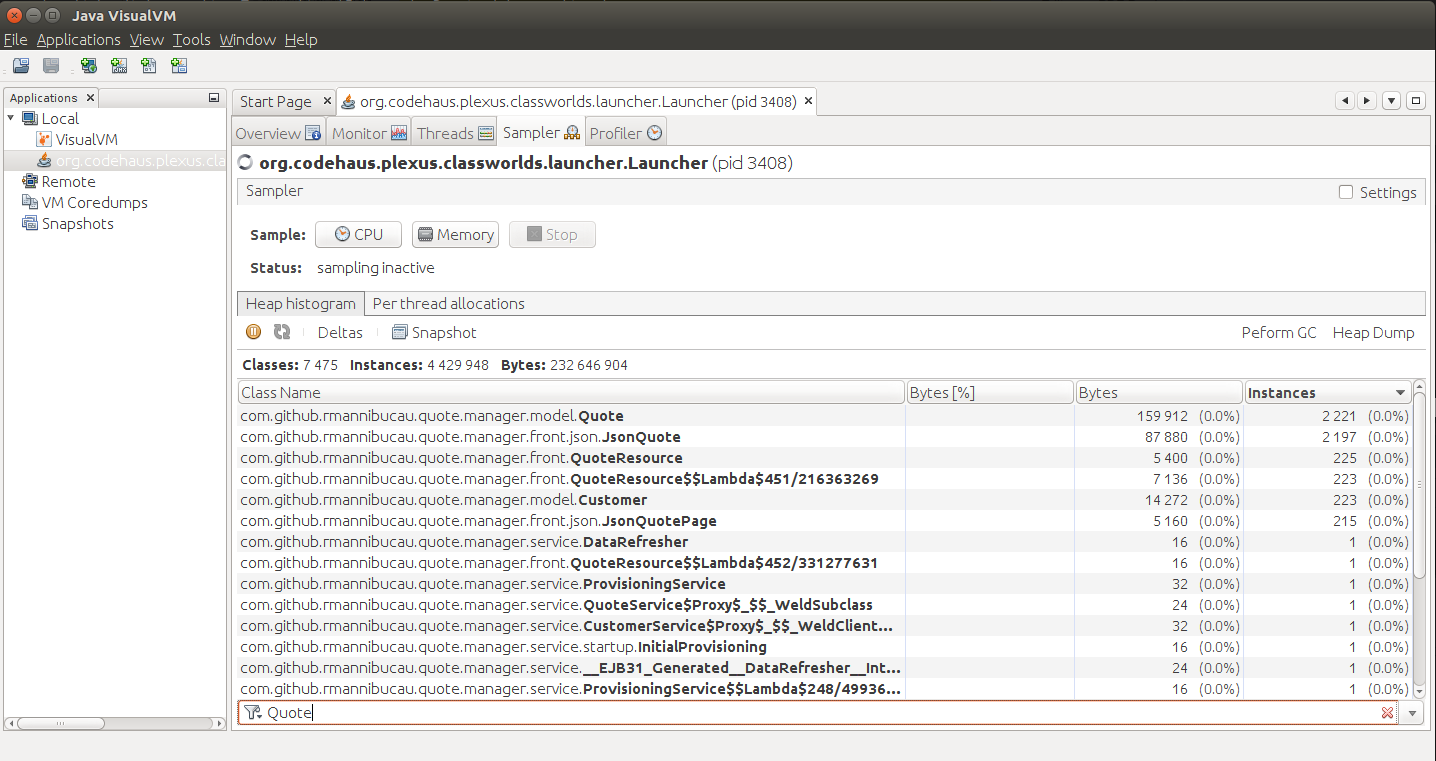This screenshot has height=761, width=1436.
Task: Start Memory sampling
Action: click(455, 234)
